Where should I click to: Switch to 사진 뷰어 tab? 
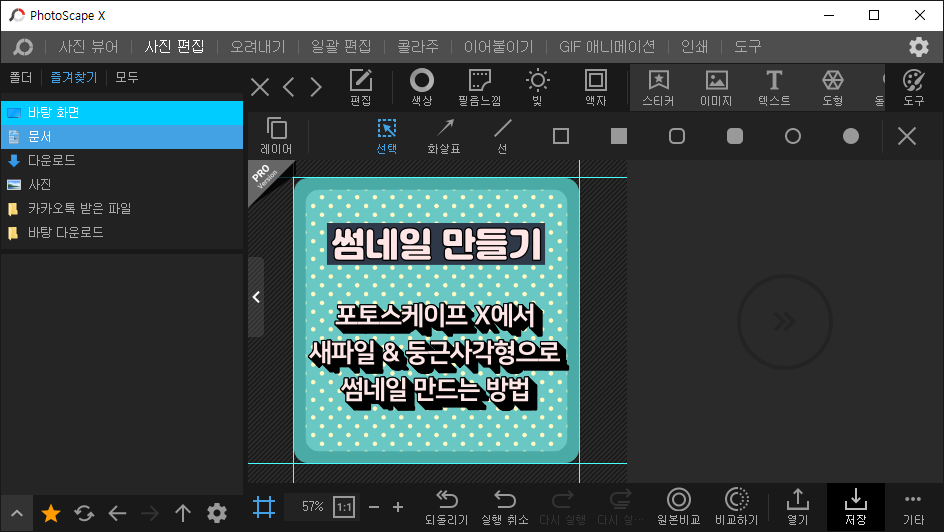click(88, 46)
